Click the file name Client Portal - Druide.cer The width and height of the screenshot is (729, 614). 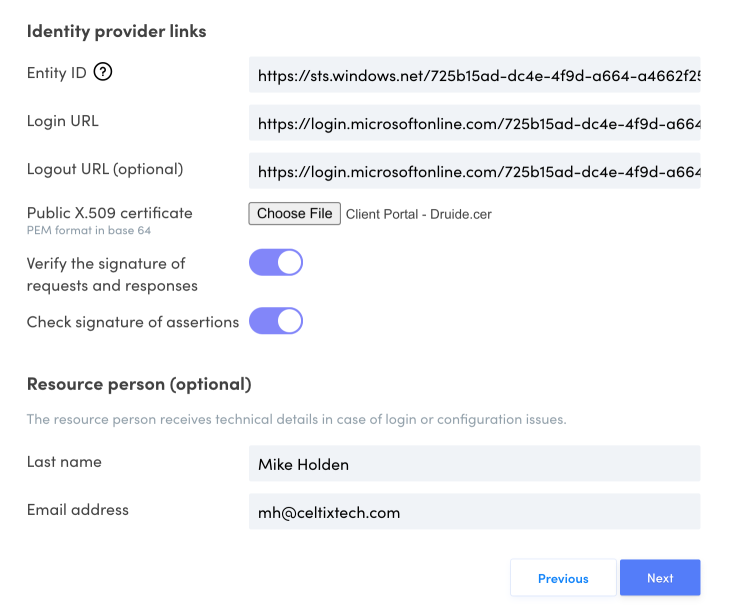pos(419,214)
